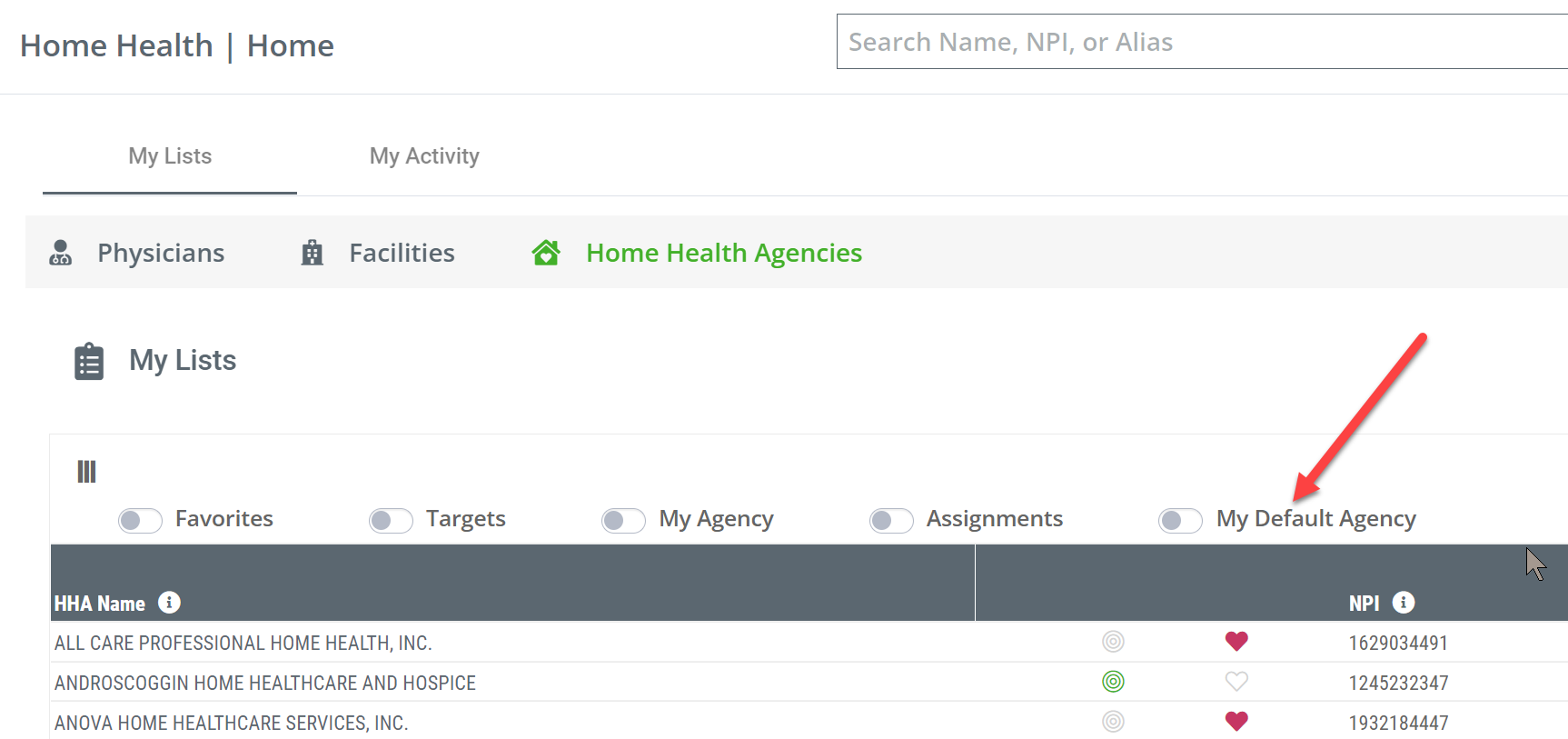Open ANOVA HOME HEALTHCARE SERVICES, INC. entry
Screen dimensions: 1568x739
pos(231,723)
